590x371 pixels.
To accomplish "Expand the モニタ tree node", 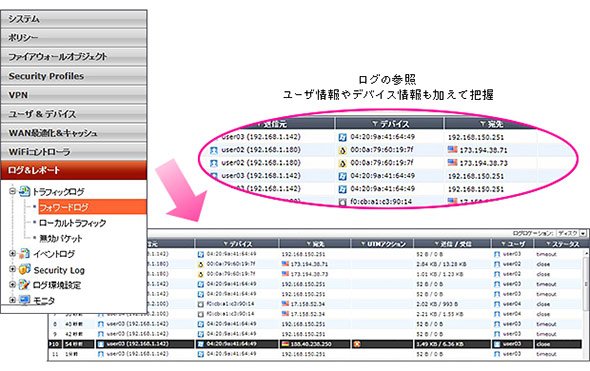I will (12, 300).
